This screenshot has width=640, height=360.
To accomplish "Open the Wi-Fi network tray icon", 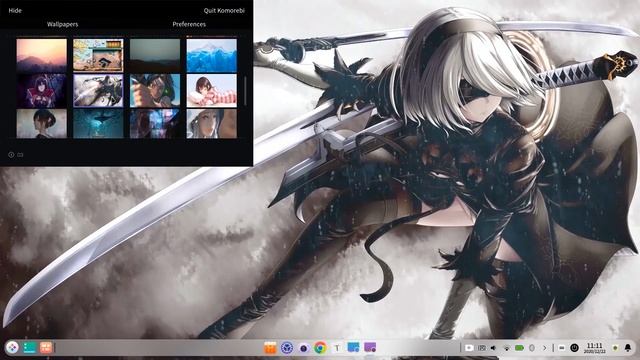I will point(507,348).
